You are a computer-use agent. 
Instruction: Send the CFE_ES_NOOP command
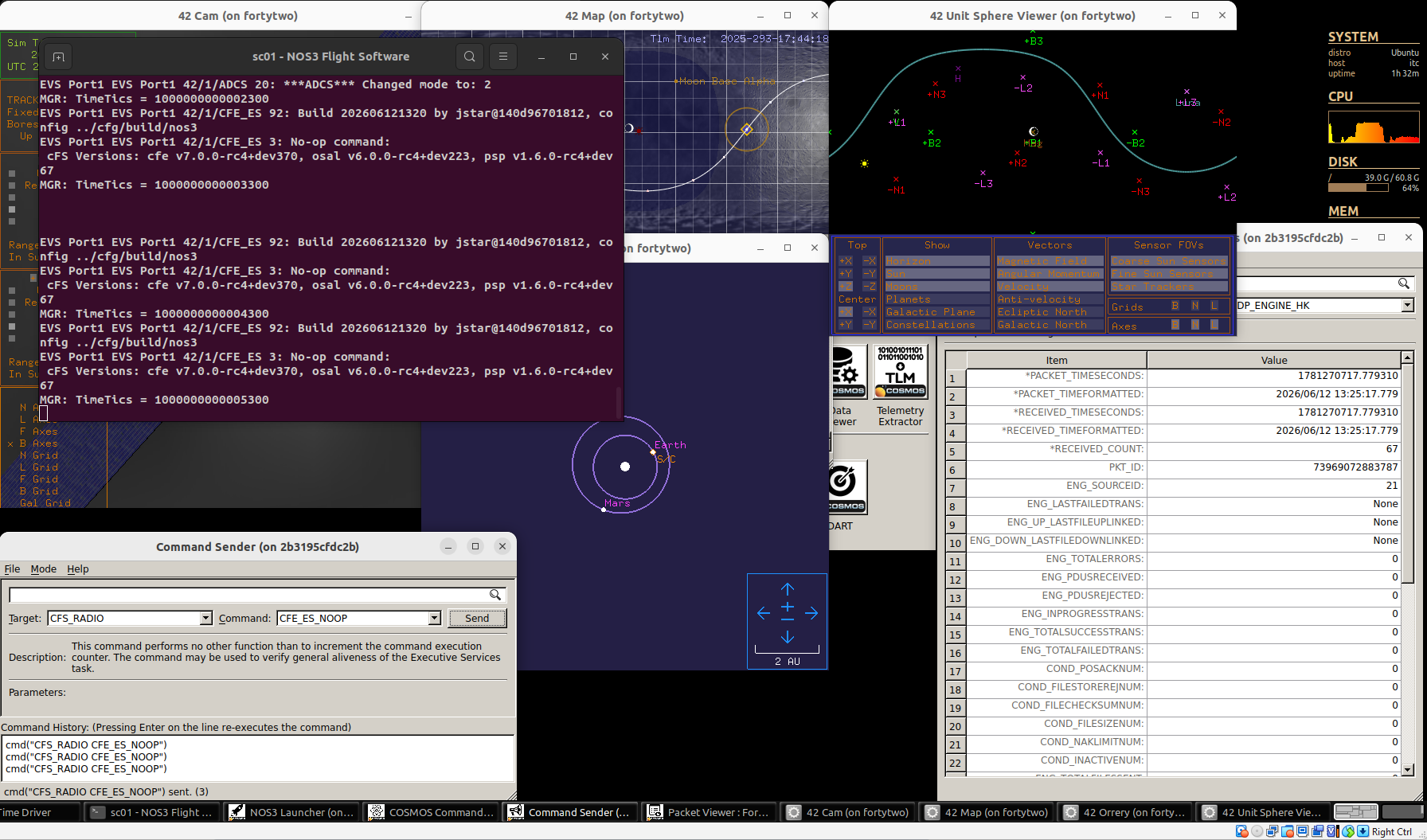click(477, 618)
